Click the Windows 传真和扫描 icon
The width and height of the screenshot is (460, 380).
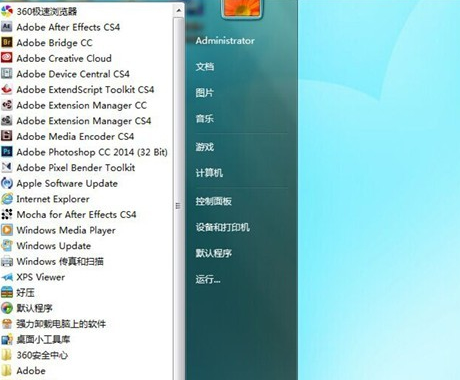(x=7, y=261)
